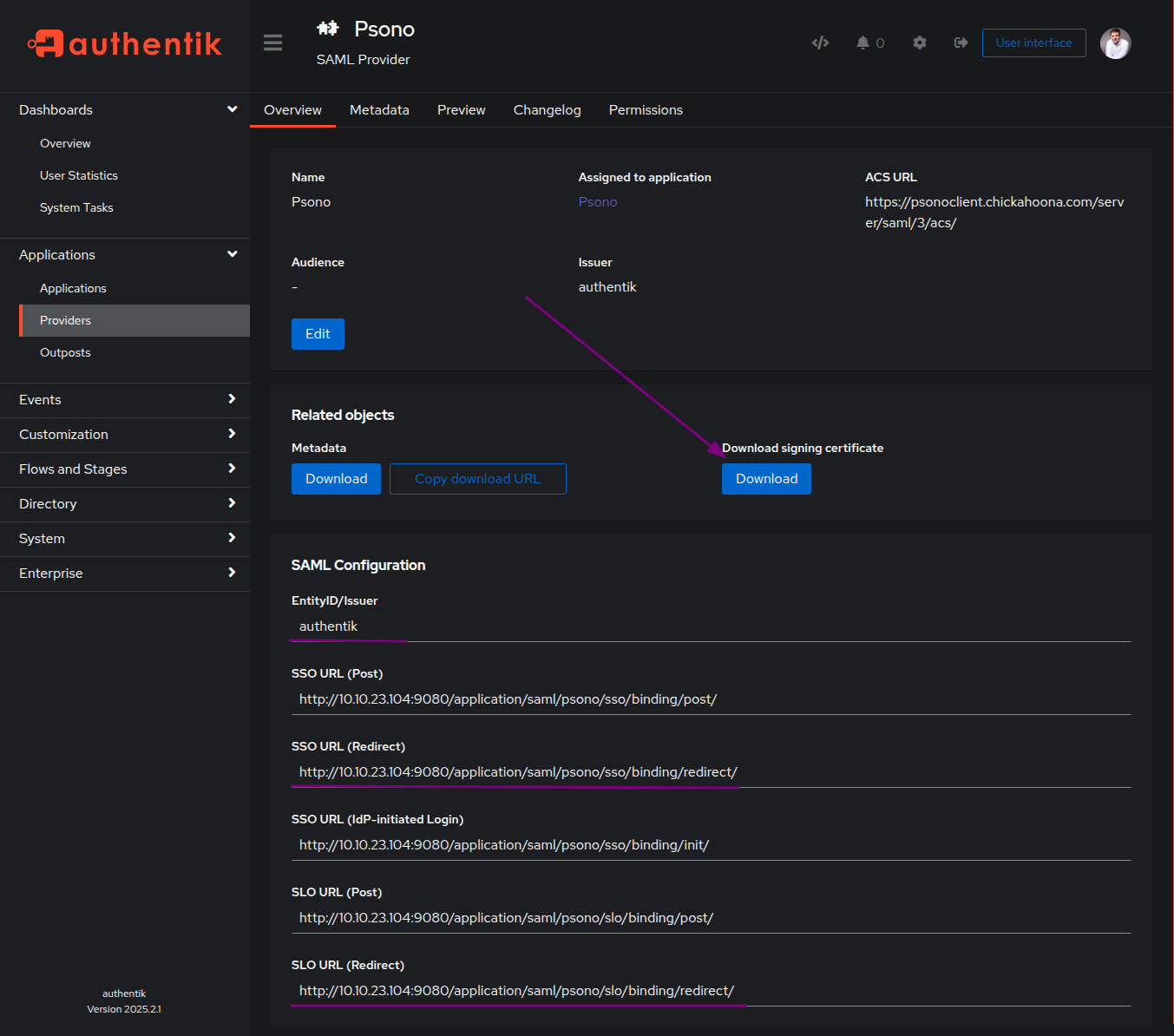
Task: Select Providers in sidebar
Action: click(x=134, y=320)
